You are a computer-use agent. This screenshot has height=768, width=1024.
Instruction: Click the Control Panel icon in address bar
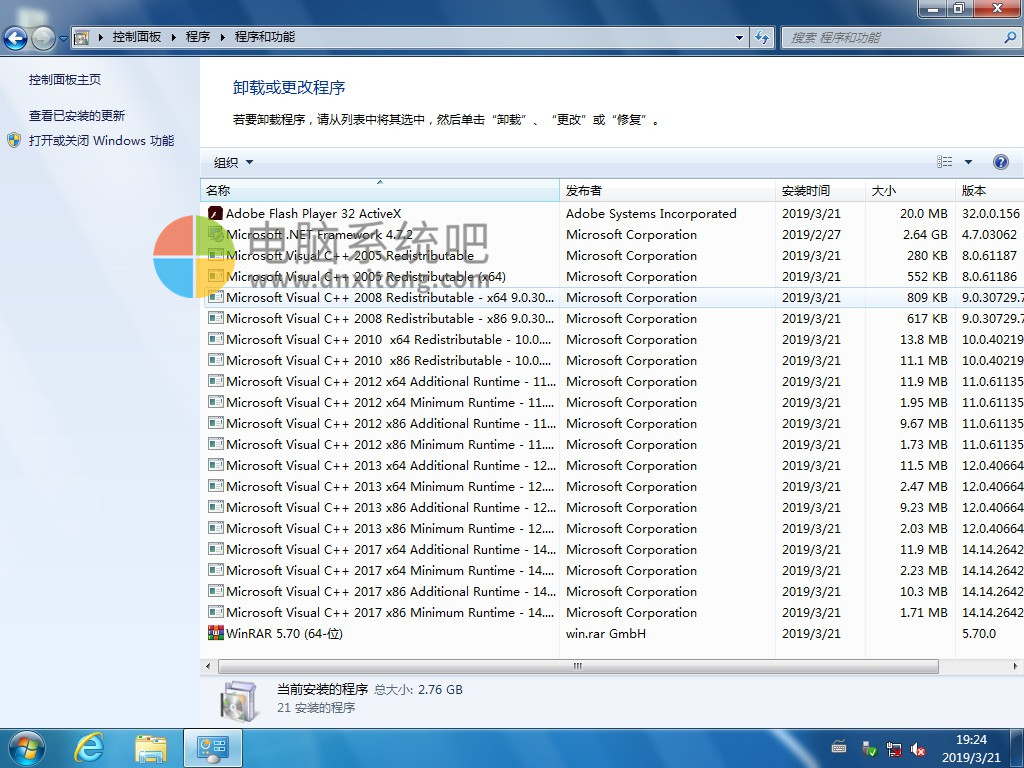click(82, 37)
